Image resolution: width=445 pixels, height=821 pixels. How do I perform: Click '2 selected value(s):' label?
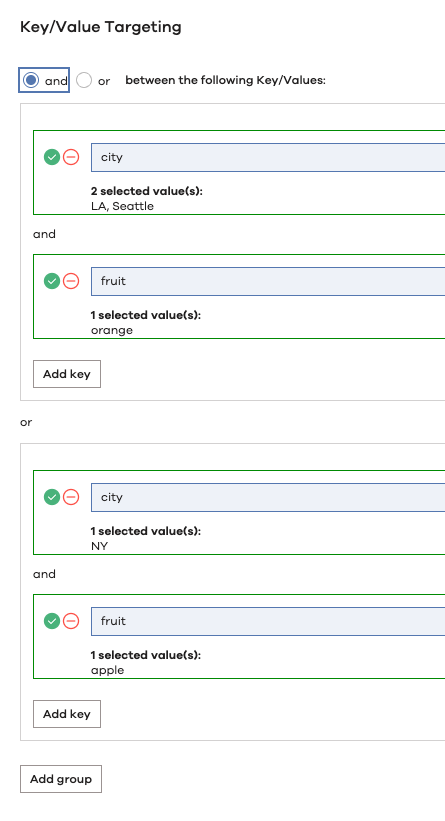click(x=147, y=191)
